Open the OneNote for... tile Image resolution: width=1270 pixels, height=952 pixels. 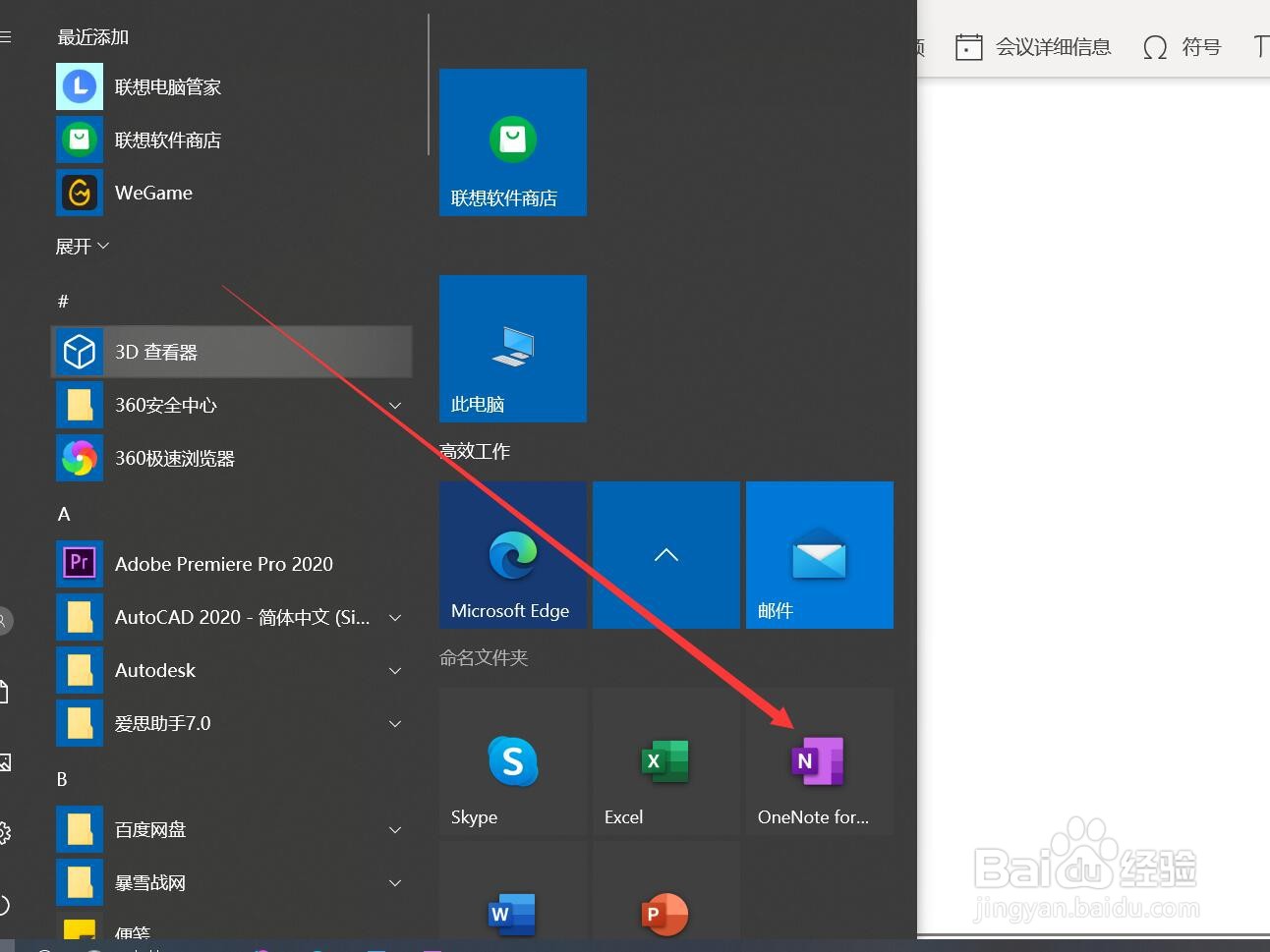[x=820, y=761]
